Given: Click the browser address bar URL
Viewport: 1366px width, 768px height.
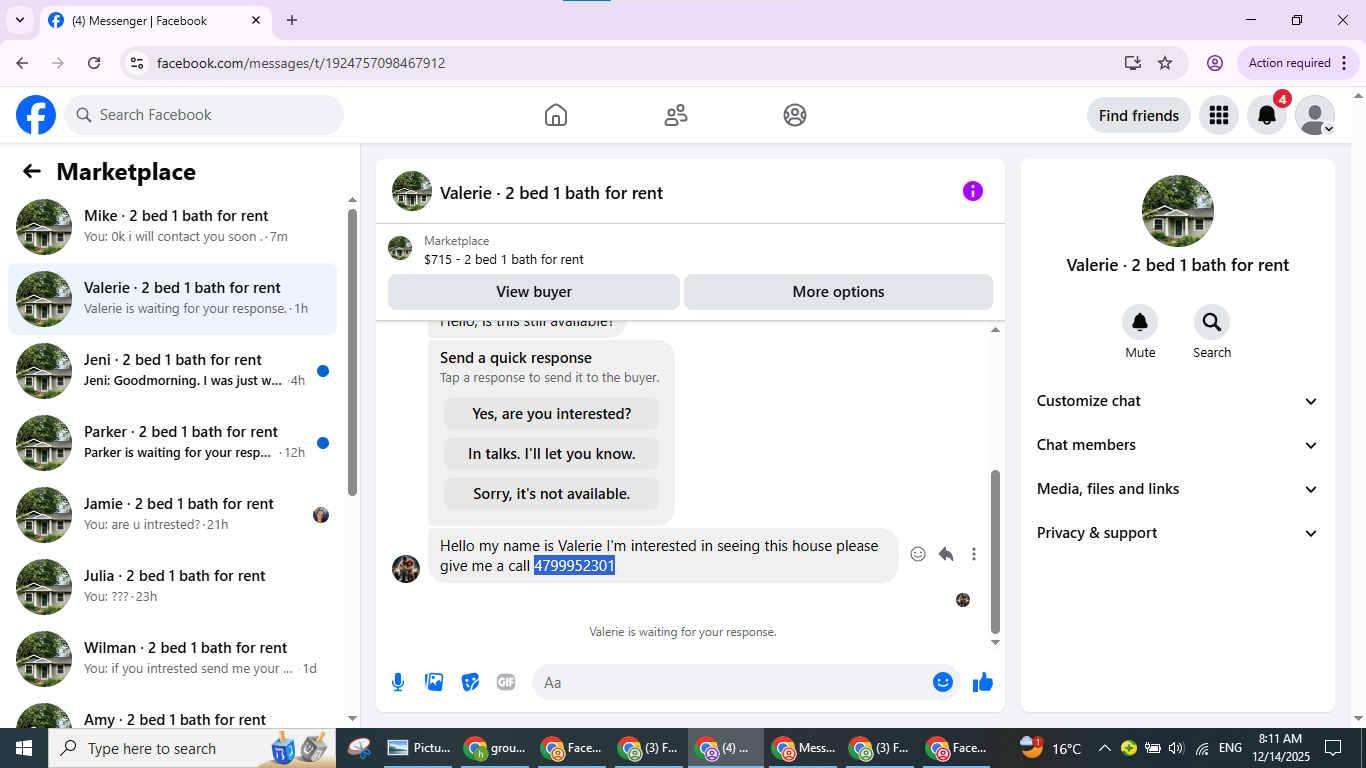Looking at the screenshot, I should (x=301, y=63).
